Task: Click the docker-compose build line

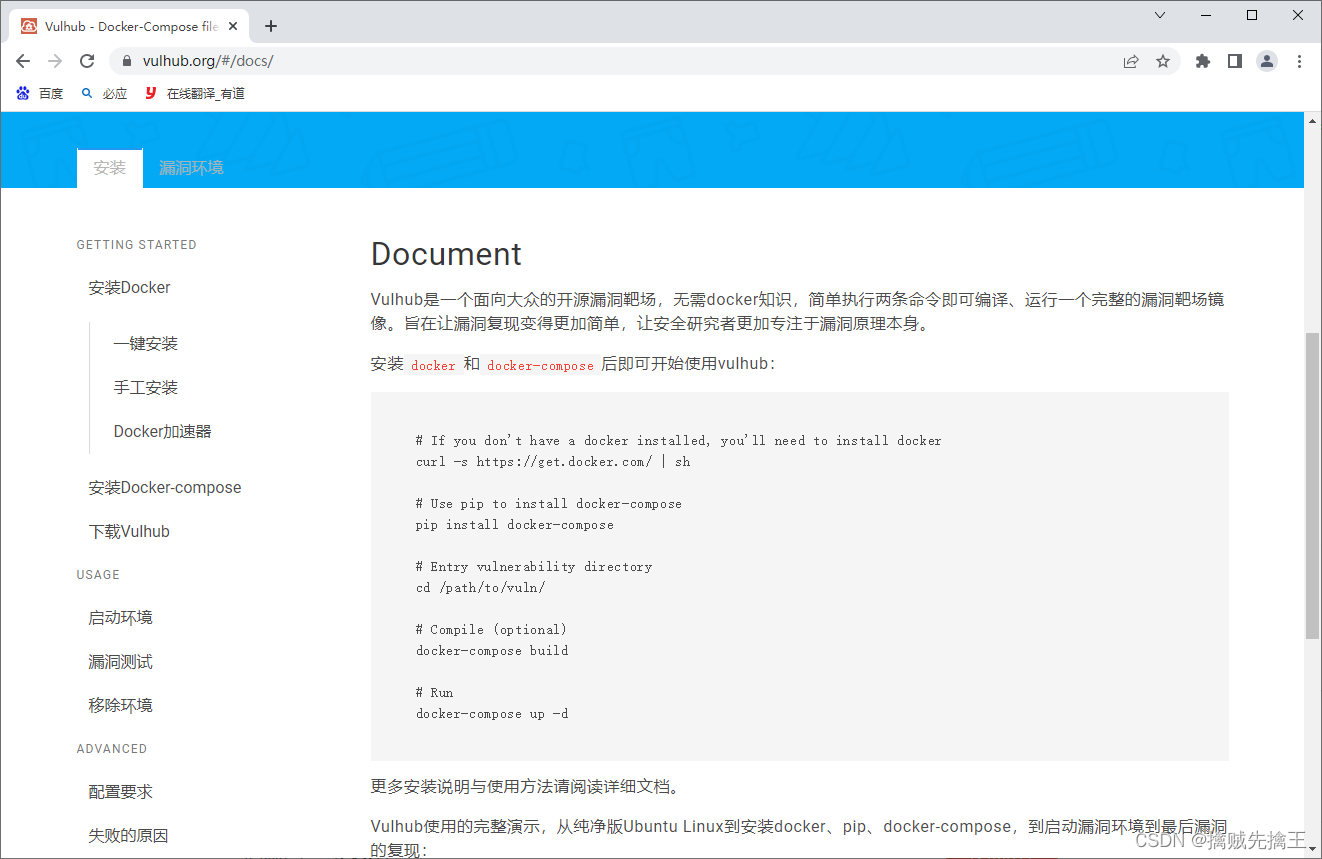Action: pos(492,651)
